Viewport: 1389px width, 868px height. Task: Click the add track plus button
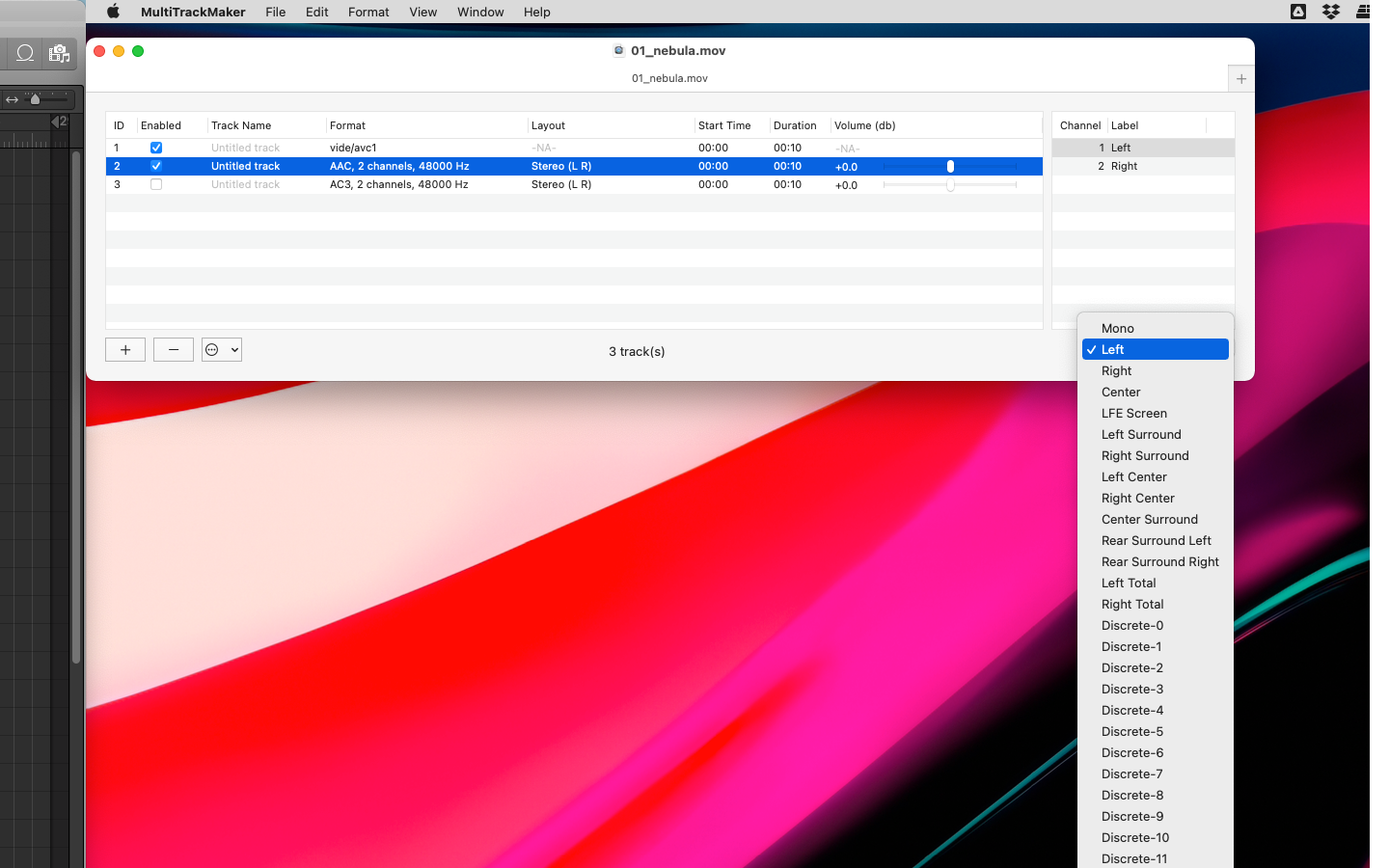pyautogui.click(x=125, y=350)
